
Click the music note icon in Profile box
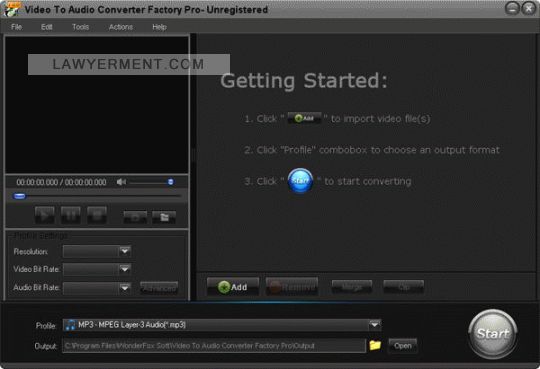pyautogui.click(x=70, y=325)
